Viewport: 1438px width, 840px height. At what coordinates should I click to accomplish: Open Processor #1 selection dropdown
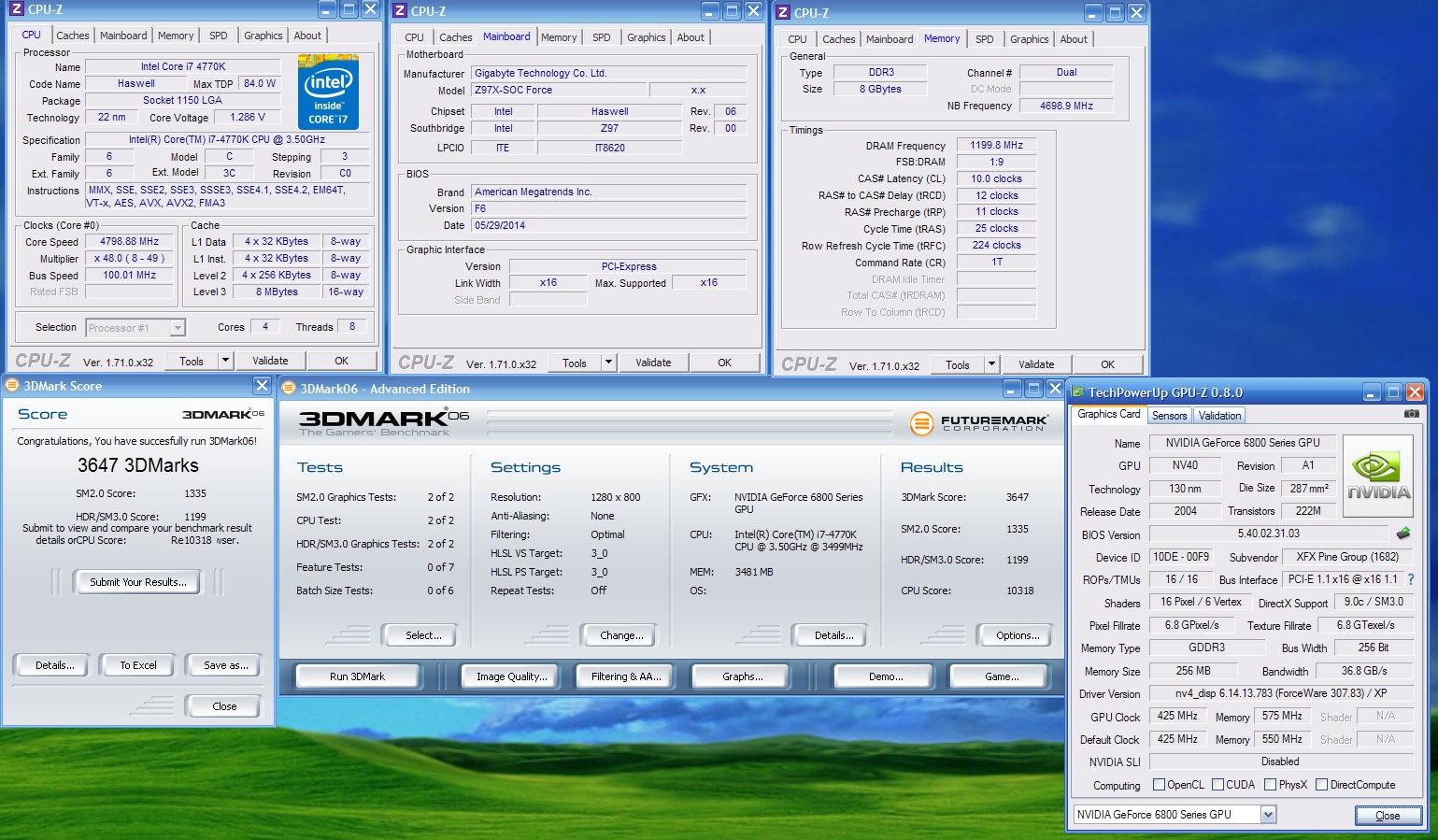point(177,328)
